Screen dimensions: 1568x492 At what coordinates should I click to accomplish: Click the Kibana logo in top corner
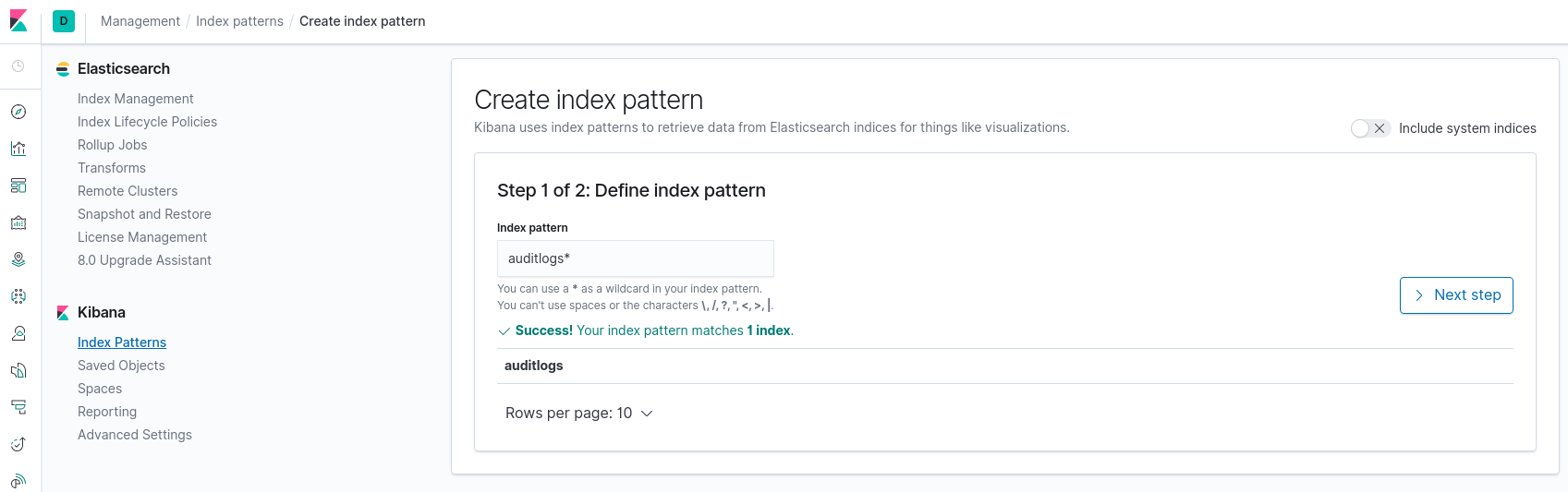18,20
